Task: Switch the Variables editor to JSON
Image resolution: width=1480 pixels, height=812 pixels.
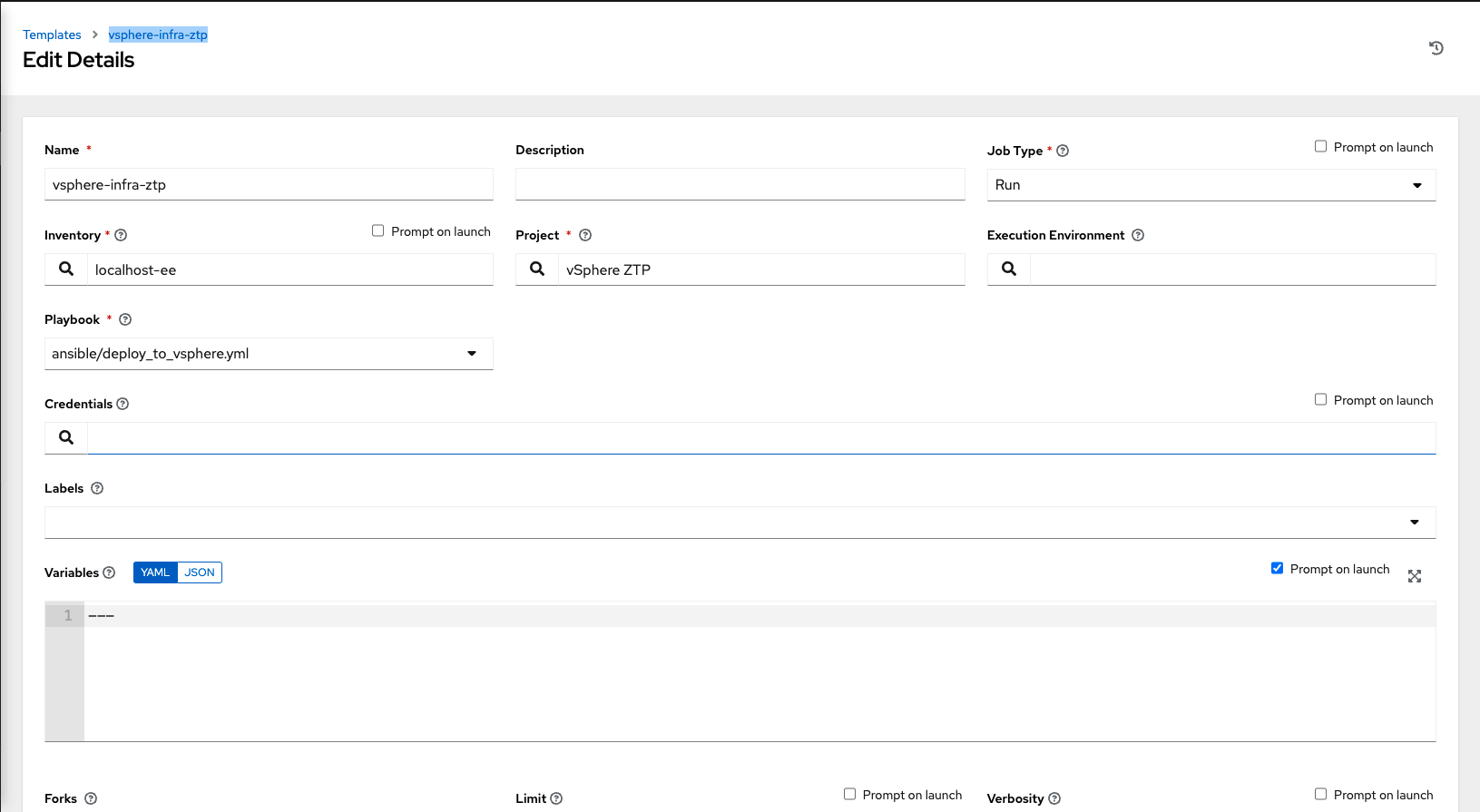Action: [200, 572]
